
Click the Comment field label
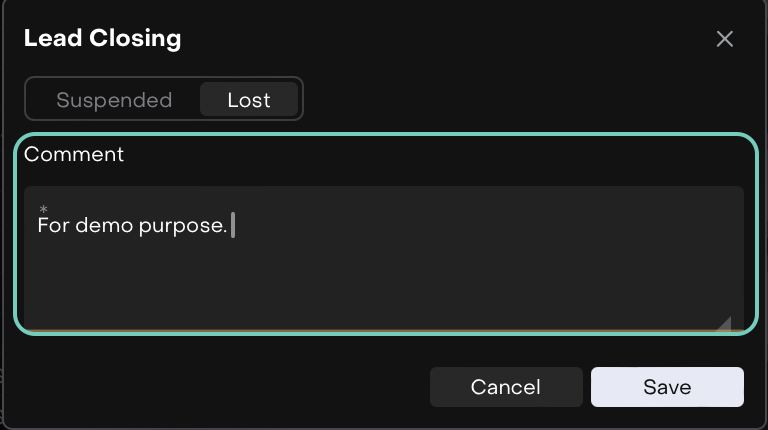[74, 154]
